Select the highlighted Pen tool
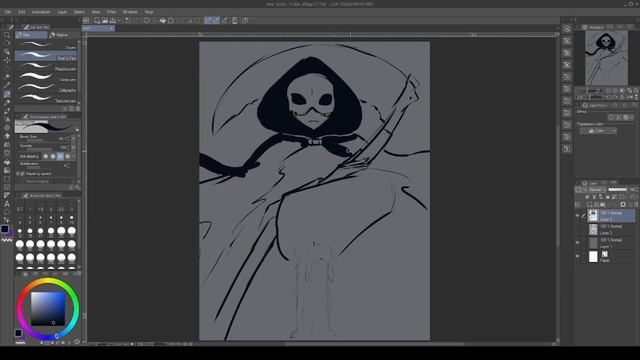Screen dimensions: 640x360 click(x=7, y=94)
